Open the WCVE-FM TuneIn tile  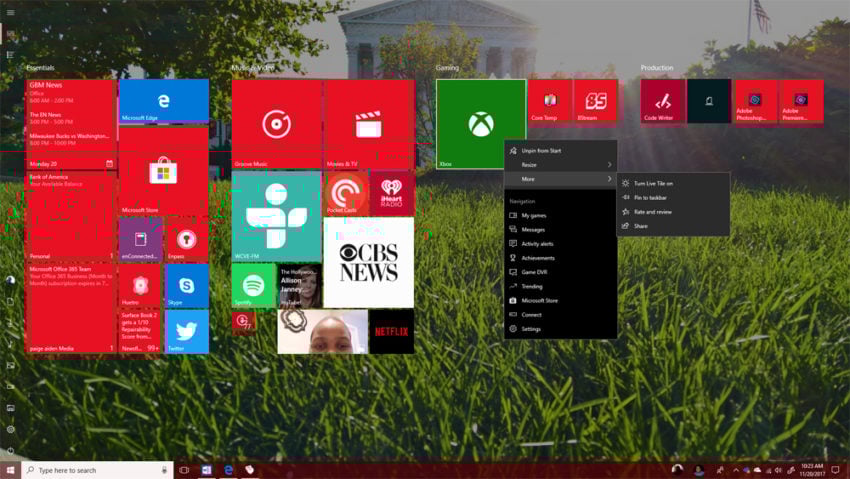277,217
